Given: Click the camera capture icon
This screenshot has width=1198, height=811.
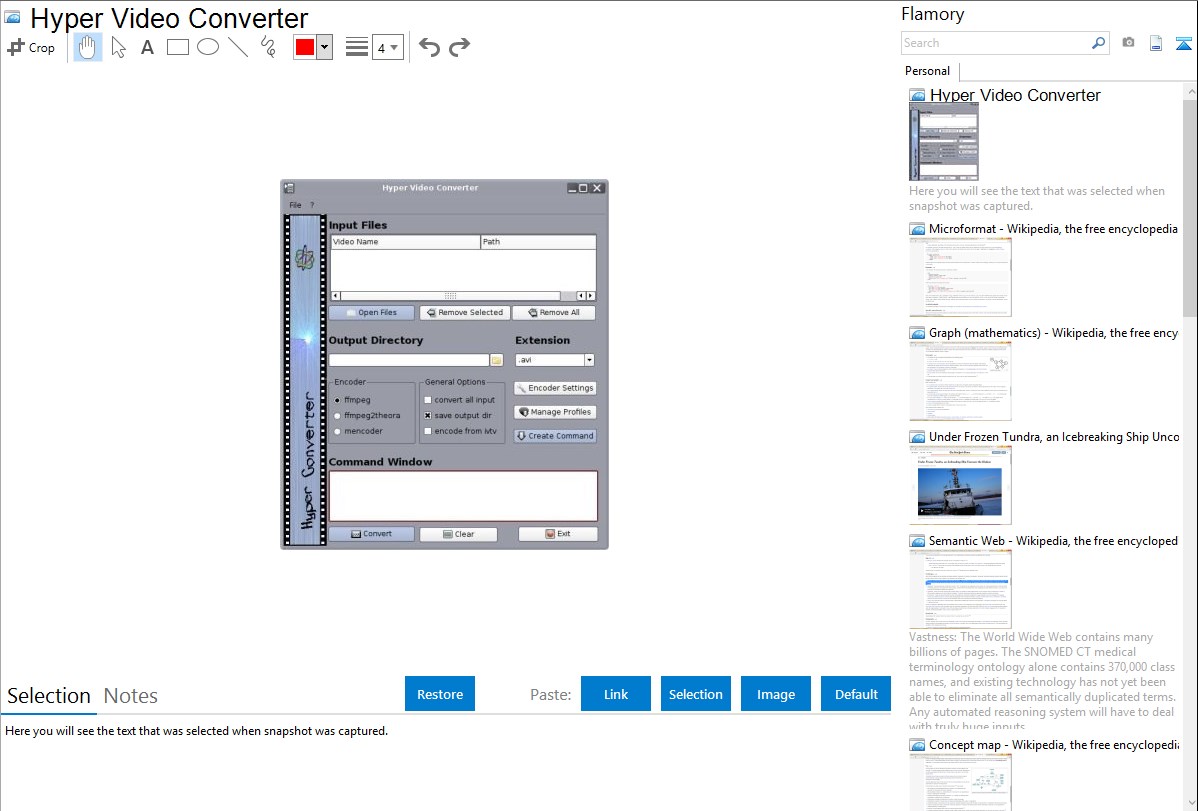Looking at the screenshot, I should [1128, 43].
